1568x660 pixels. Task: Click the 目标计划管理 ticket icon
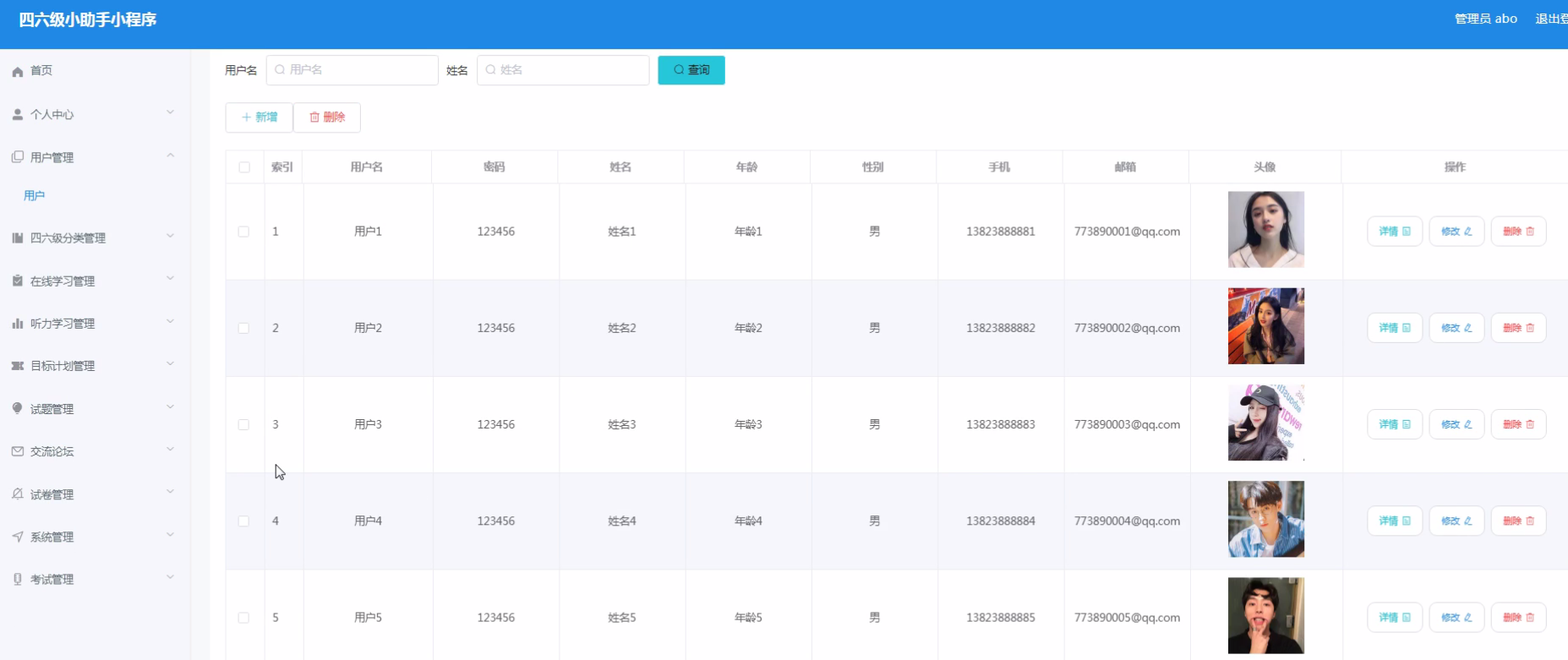click(18, 366)
